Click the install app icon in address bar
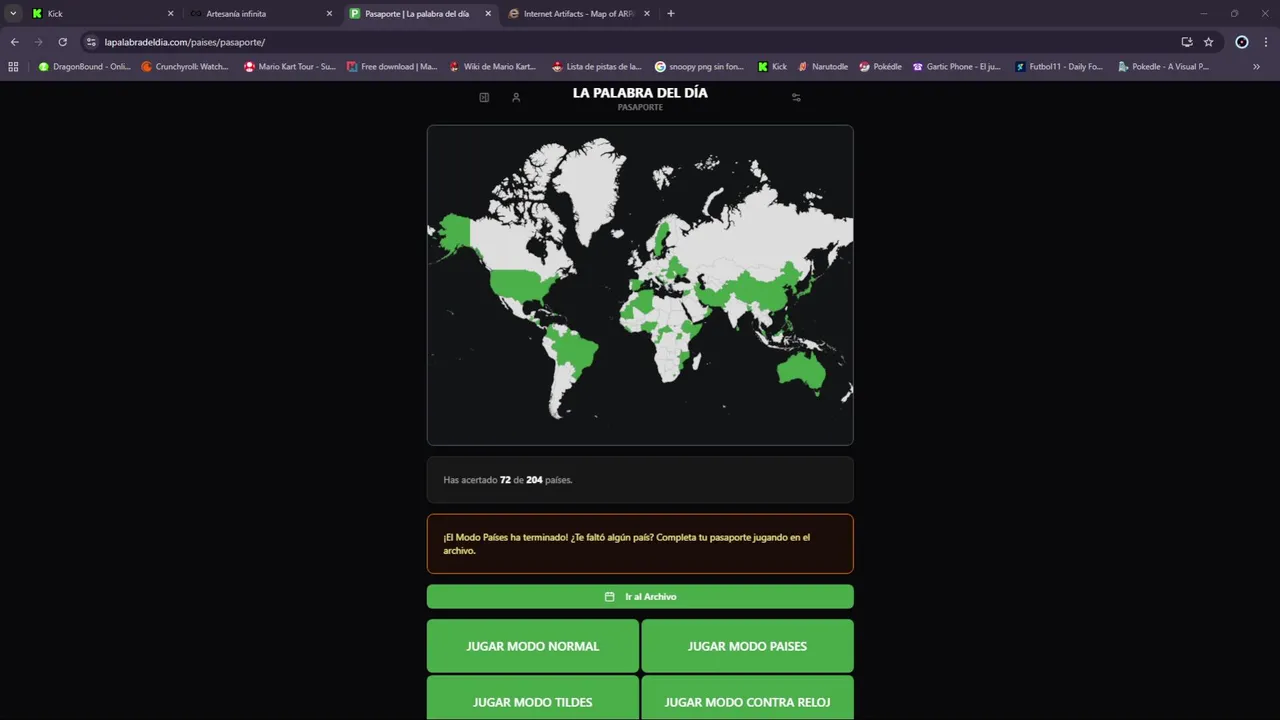The width and height of the screenshot is (1280, 720). coord(1186,42)
